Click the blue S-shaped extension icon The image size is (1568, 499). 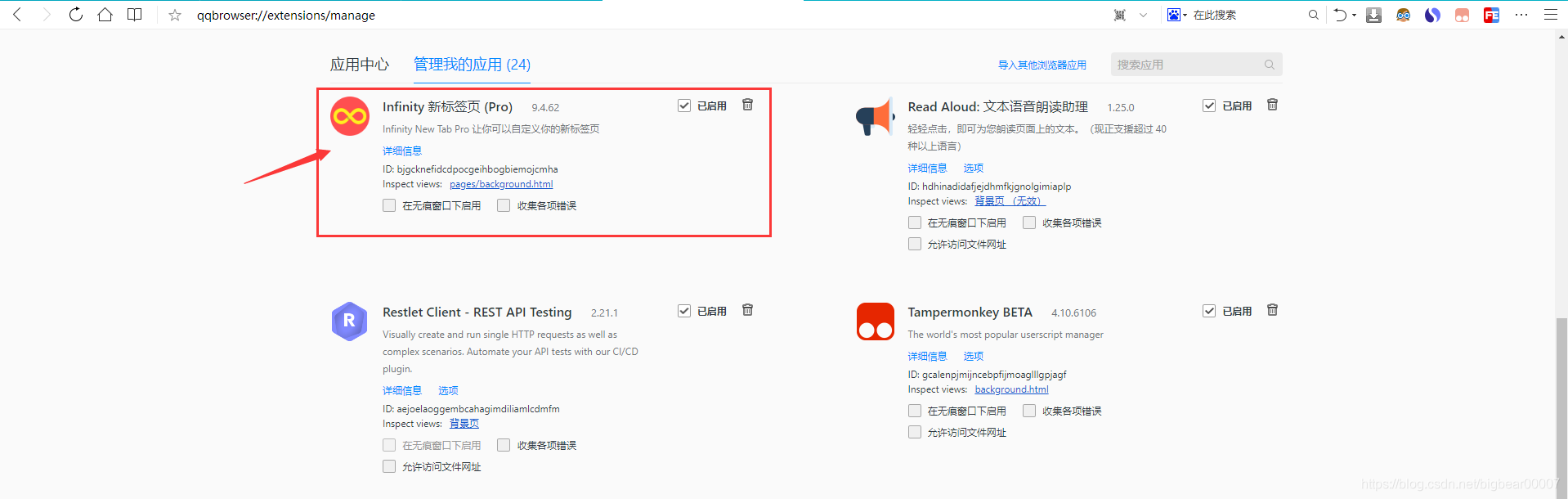(x=1432, y=15)
